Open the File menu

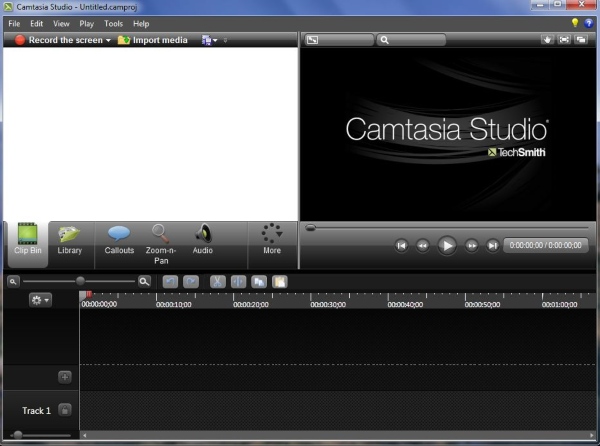[x=14, y=24]
